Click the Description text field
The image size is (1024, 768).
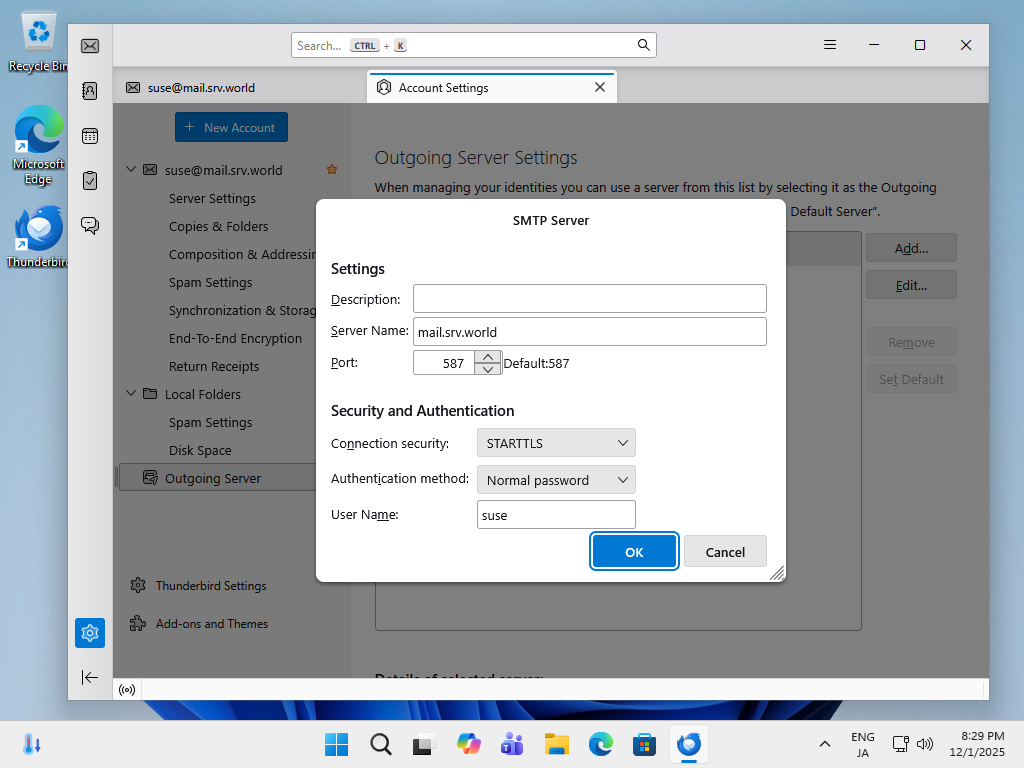tap(589, 299)
